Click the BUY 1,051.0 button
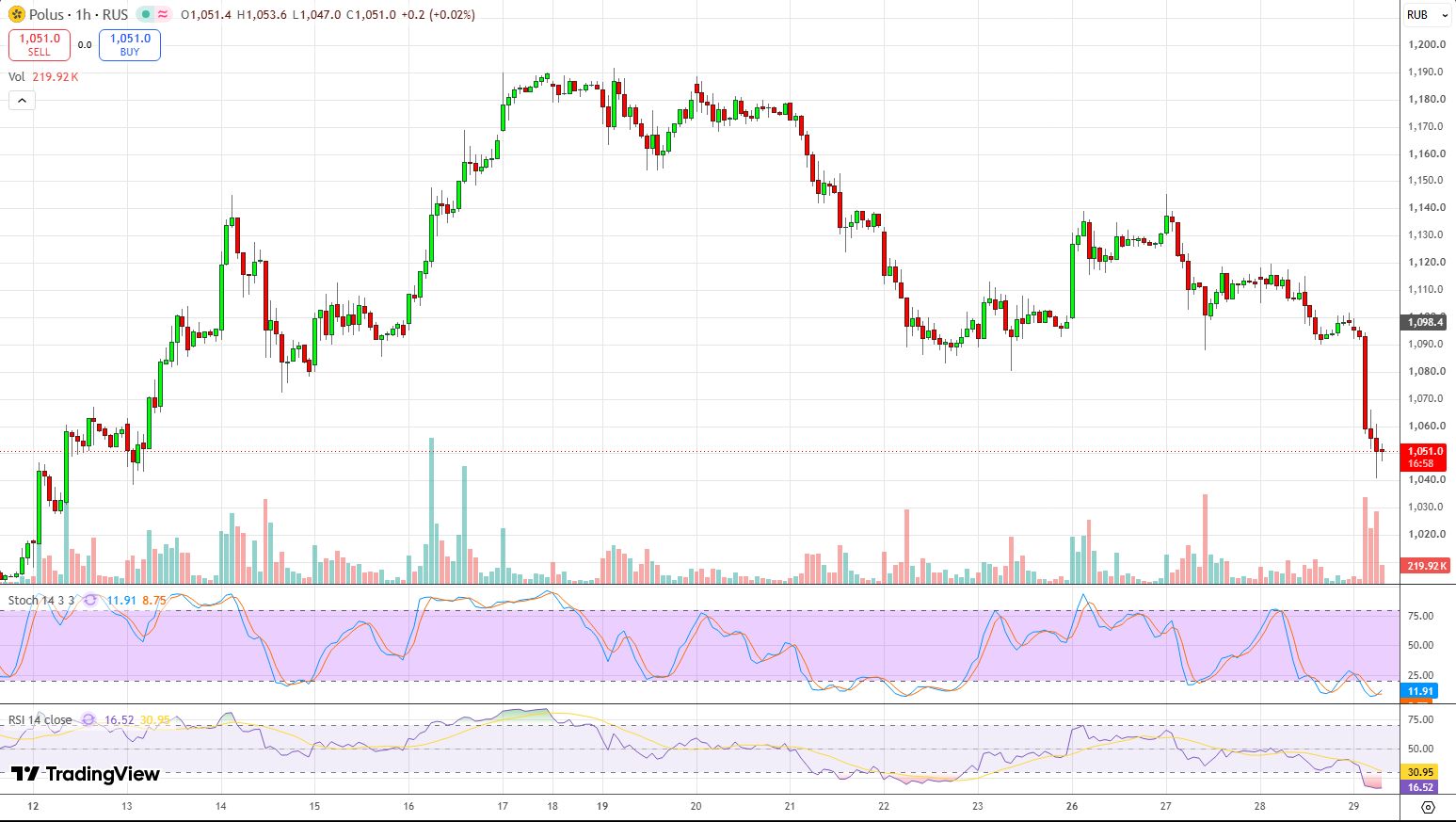Viewport: 1456px width, 822px height. coord(130,44)
